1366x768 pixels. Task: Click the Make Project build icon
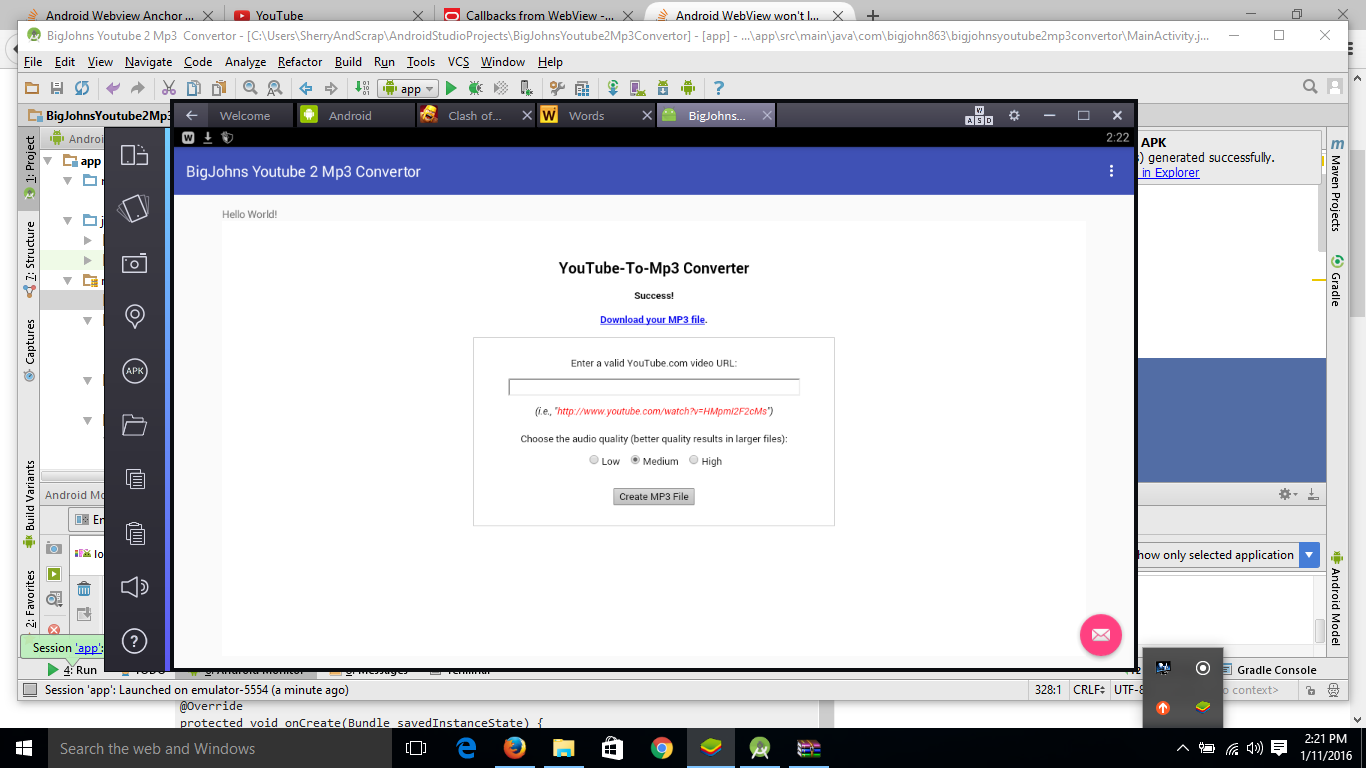[x=360, y=88]
